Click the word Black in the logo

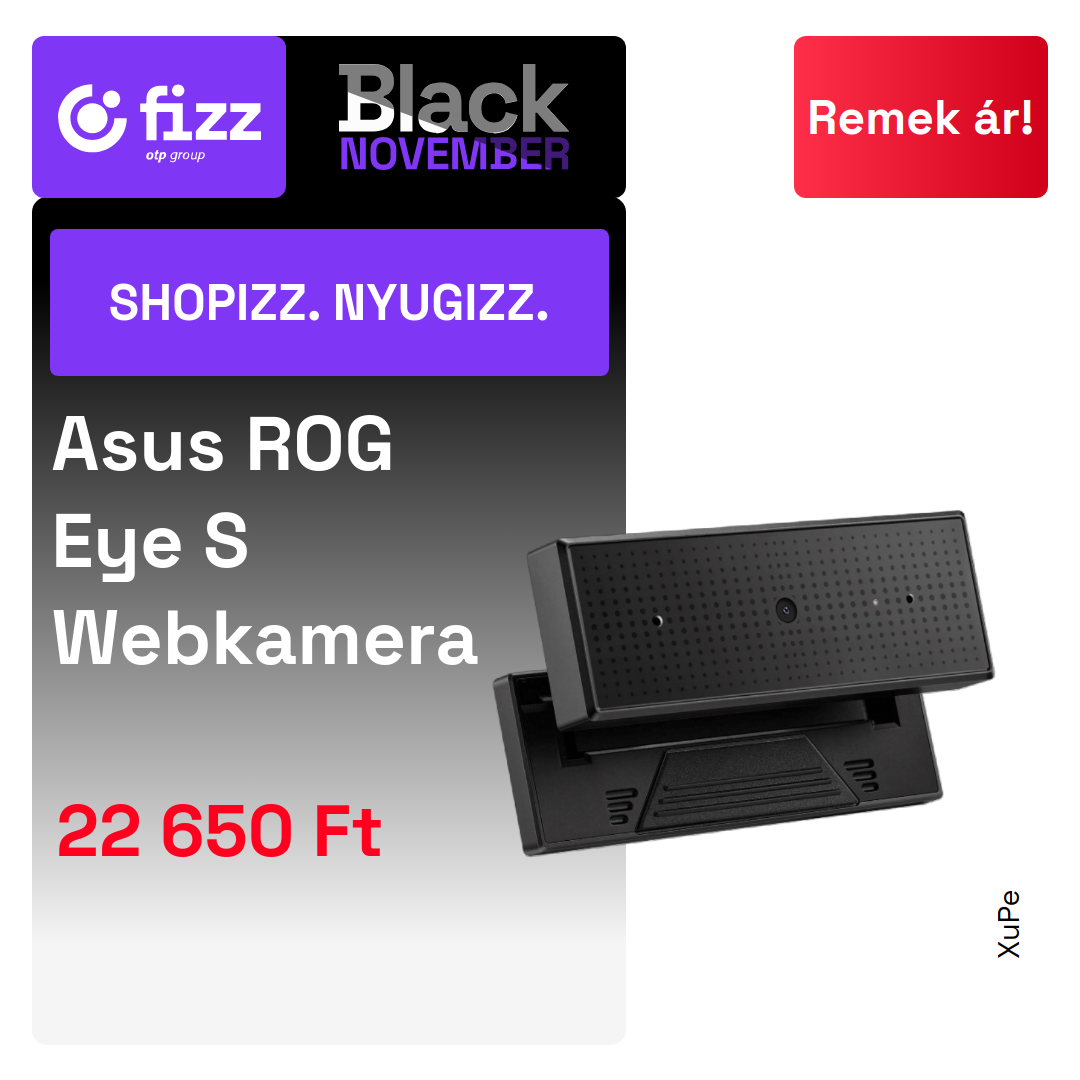(x=454, y=98)
